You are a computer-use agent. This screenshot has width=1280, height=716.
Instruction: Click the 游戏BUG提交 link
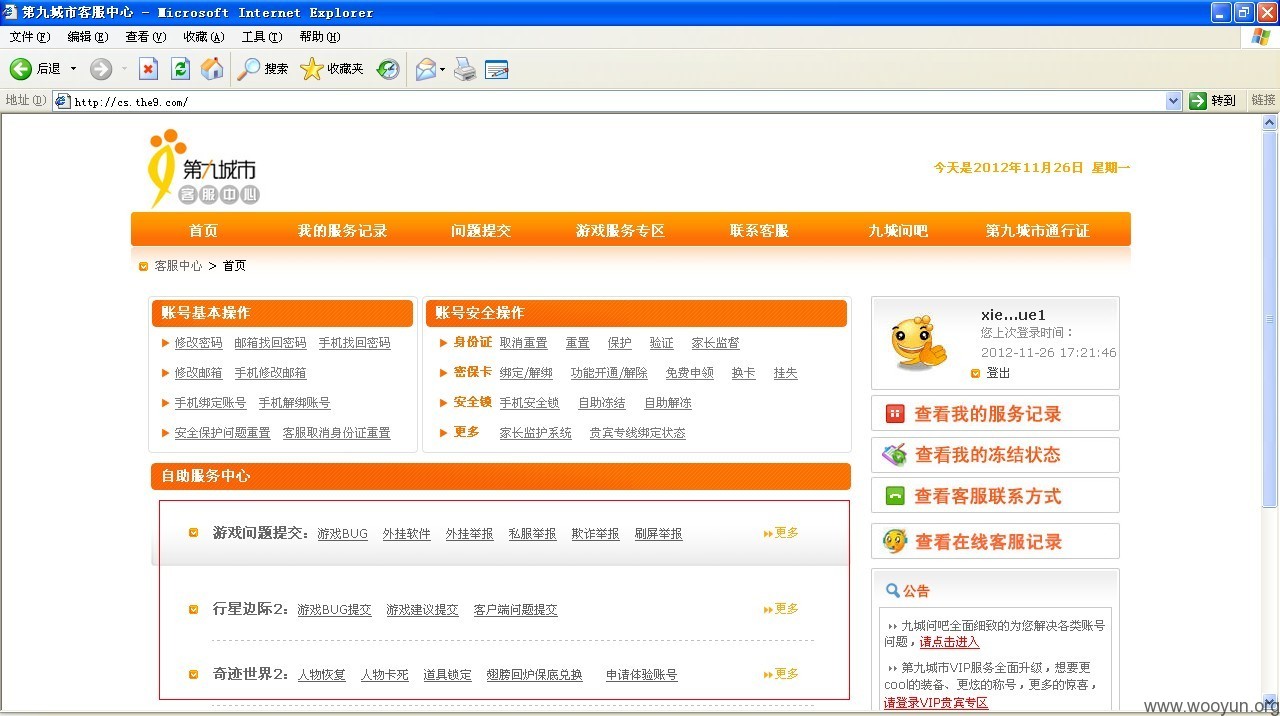coord(334,610)
